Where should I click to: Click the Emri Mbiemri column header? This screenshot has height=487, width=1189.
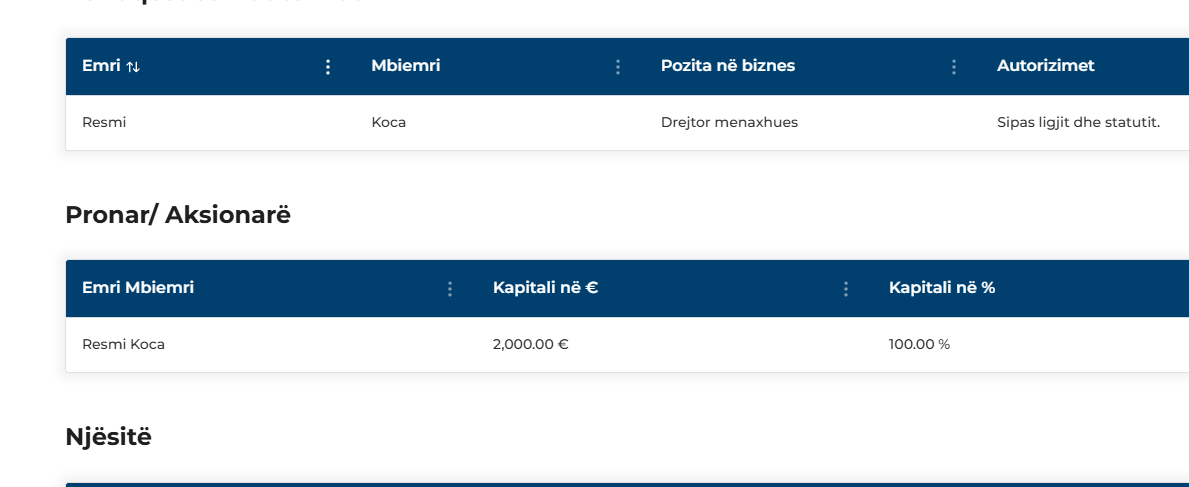(138, 288)
